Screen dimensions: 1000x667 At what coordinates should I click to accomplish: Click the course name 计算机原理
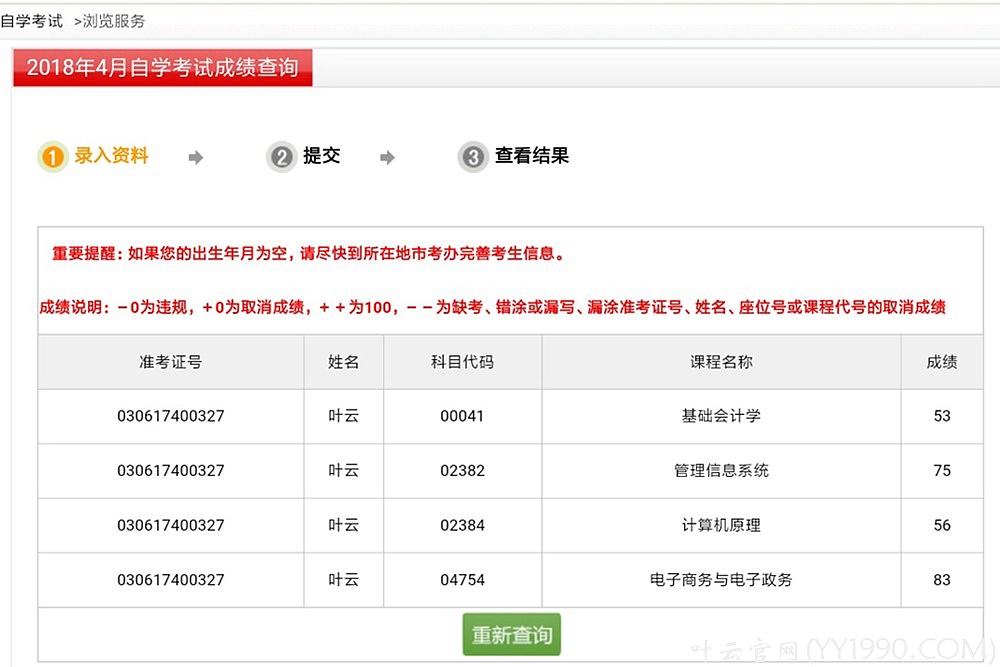point(721,525)
